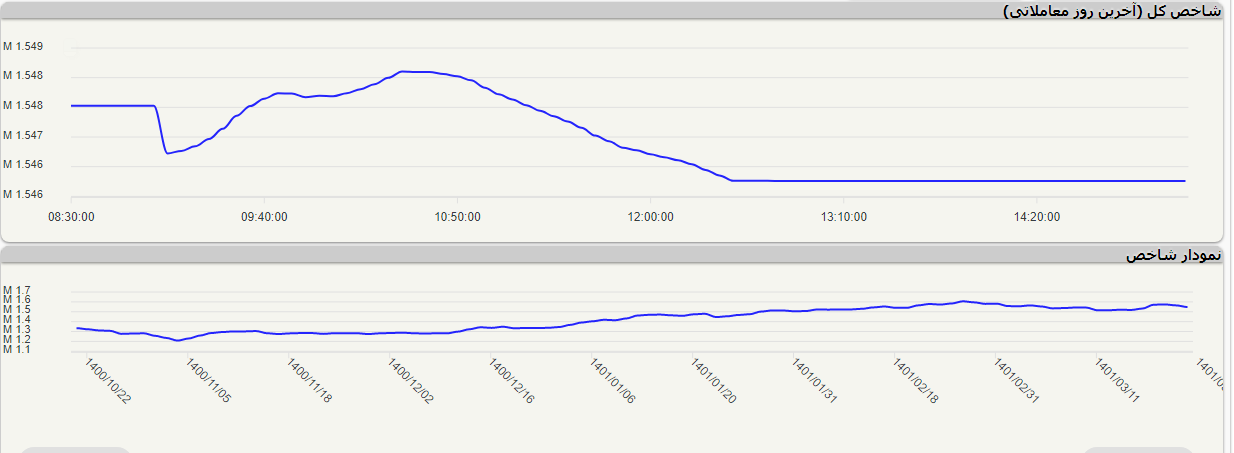
Task: Click the 1401/01/31 date axis label
Action: (815, 382)
